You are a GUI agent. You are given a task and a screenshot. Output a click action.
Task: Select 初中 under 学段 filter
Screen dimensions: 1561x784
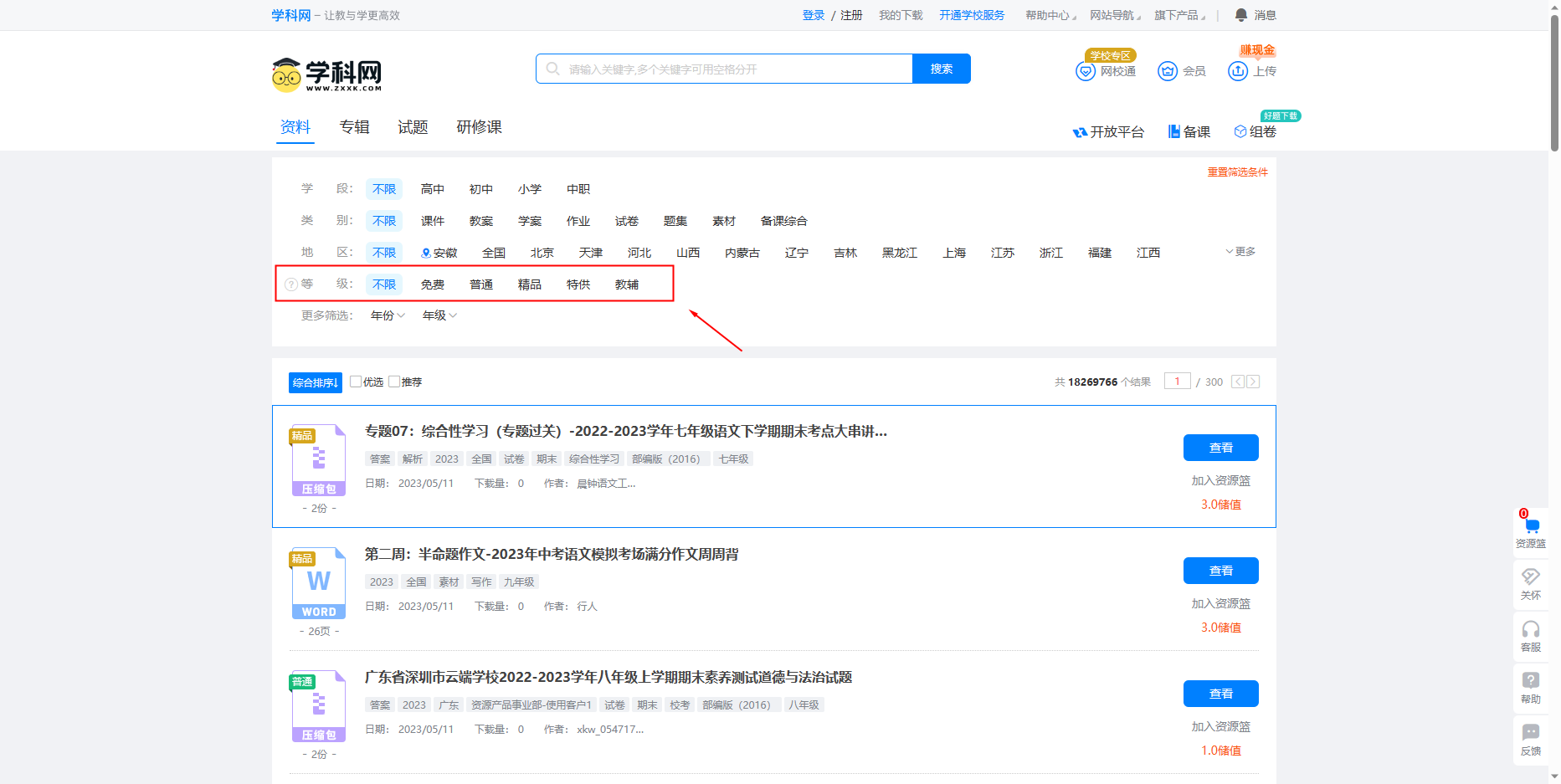pos(481,189)
